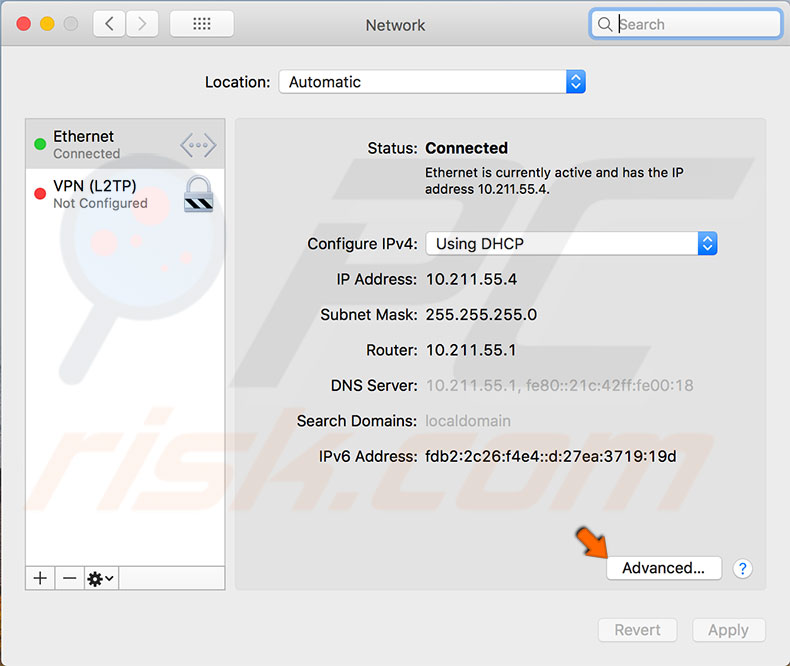Click the IPv6 Address value

(x=551, y=456)
